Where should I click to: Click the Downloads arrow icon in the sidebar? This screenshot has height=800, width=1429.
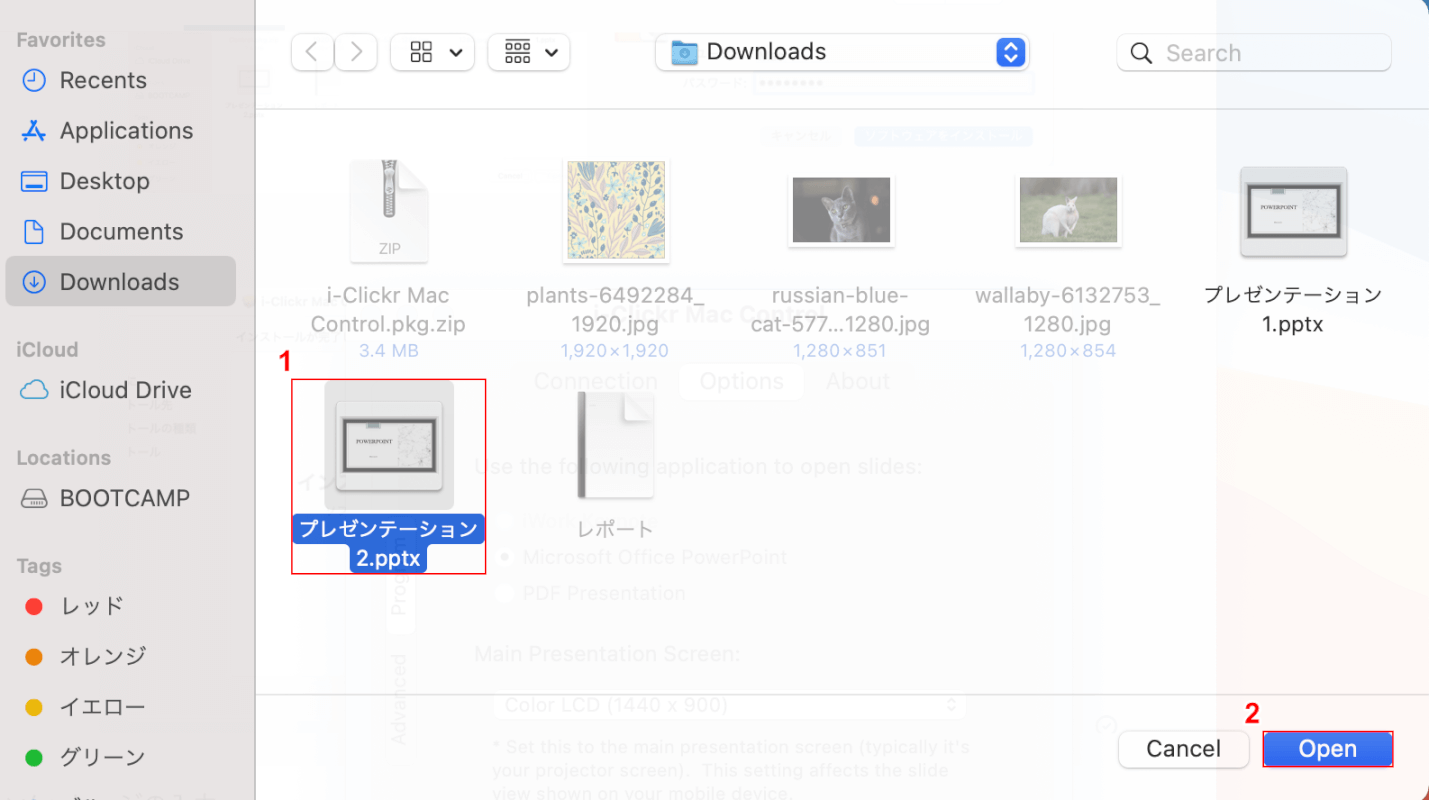[x=34, y=282]
